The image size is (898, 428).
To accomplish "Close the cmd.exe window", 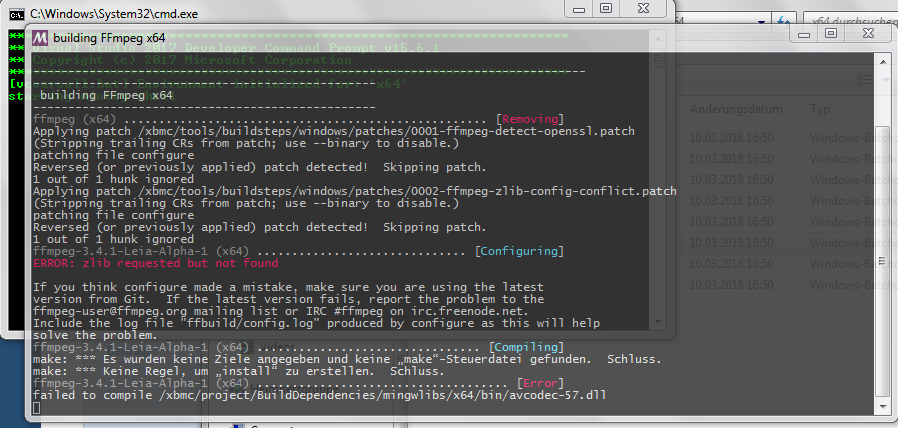I will [643, 9].
